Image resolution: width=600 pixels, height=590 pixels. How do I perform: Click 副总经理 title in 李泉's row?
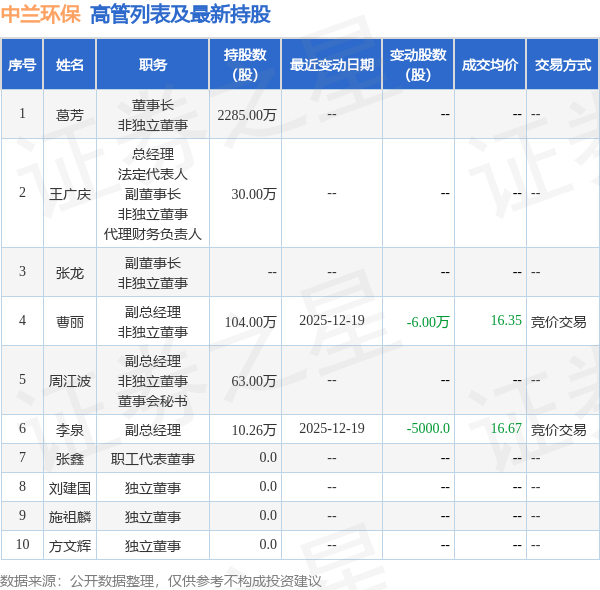click(153, 430)
